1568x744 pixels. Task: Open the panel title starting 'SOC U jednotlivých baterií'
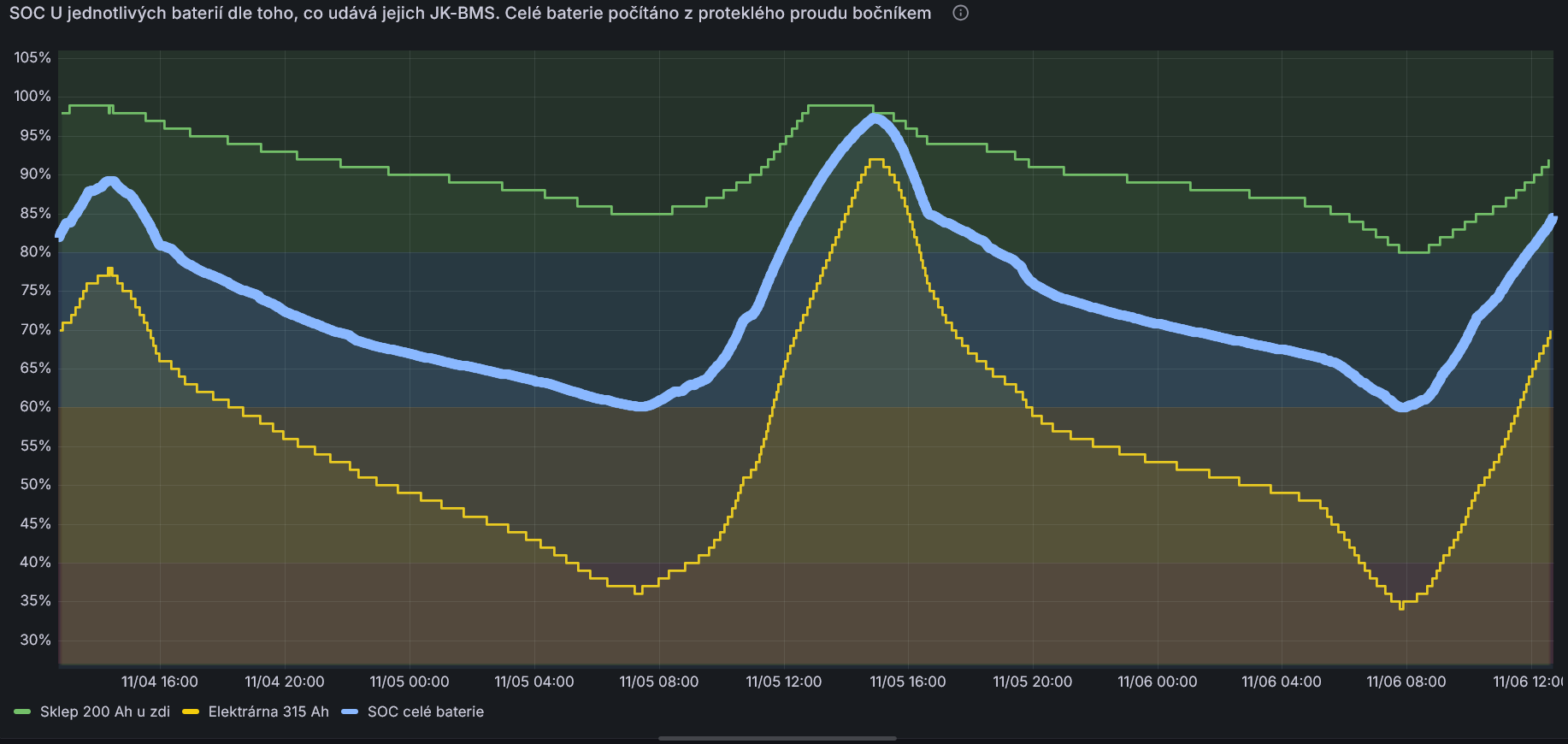click(470, 13)
